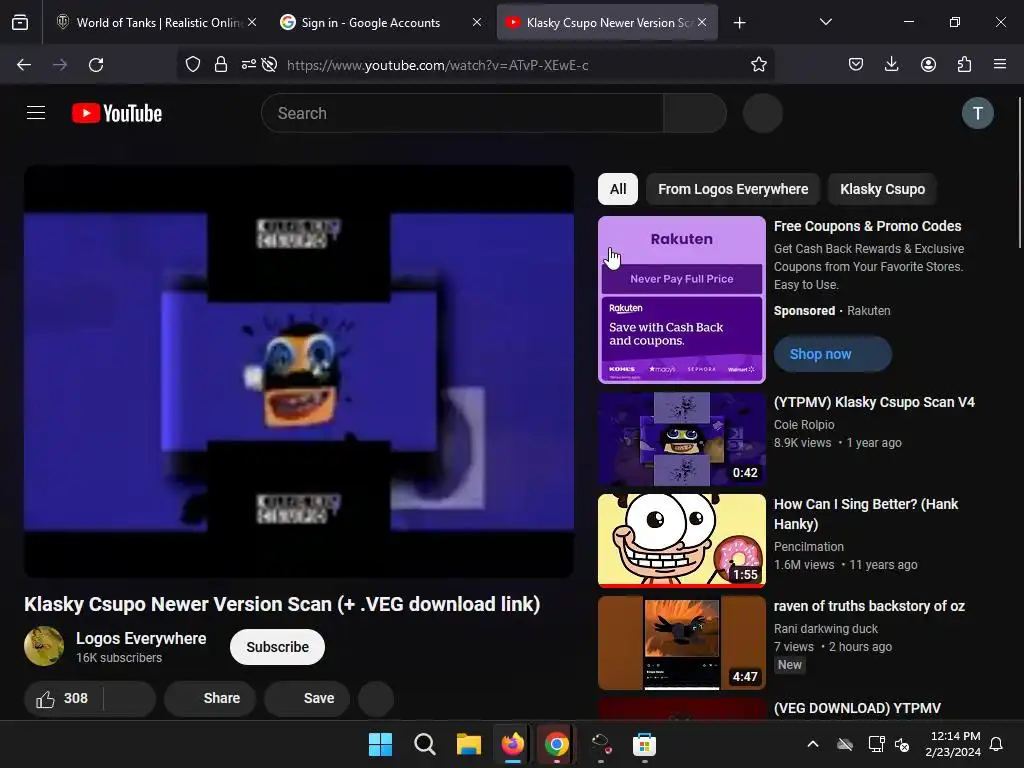Viewport: 1024px width, 768px height.
Task: Show hidden system tray icons
Action: [x=812, y=744]
